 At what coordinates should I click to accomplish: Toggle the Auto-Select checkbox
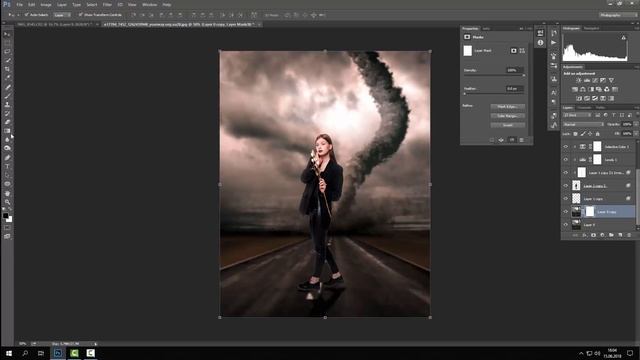pos(27,15)
